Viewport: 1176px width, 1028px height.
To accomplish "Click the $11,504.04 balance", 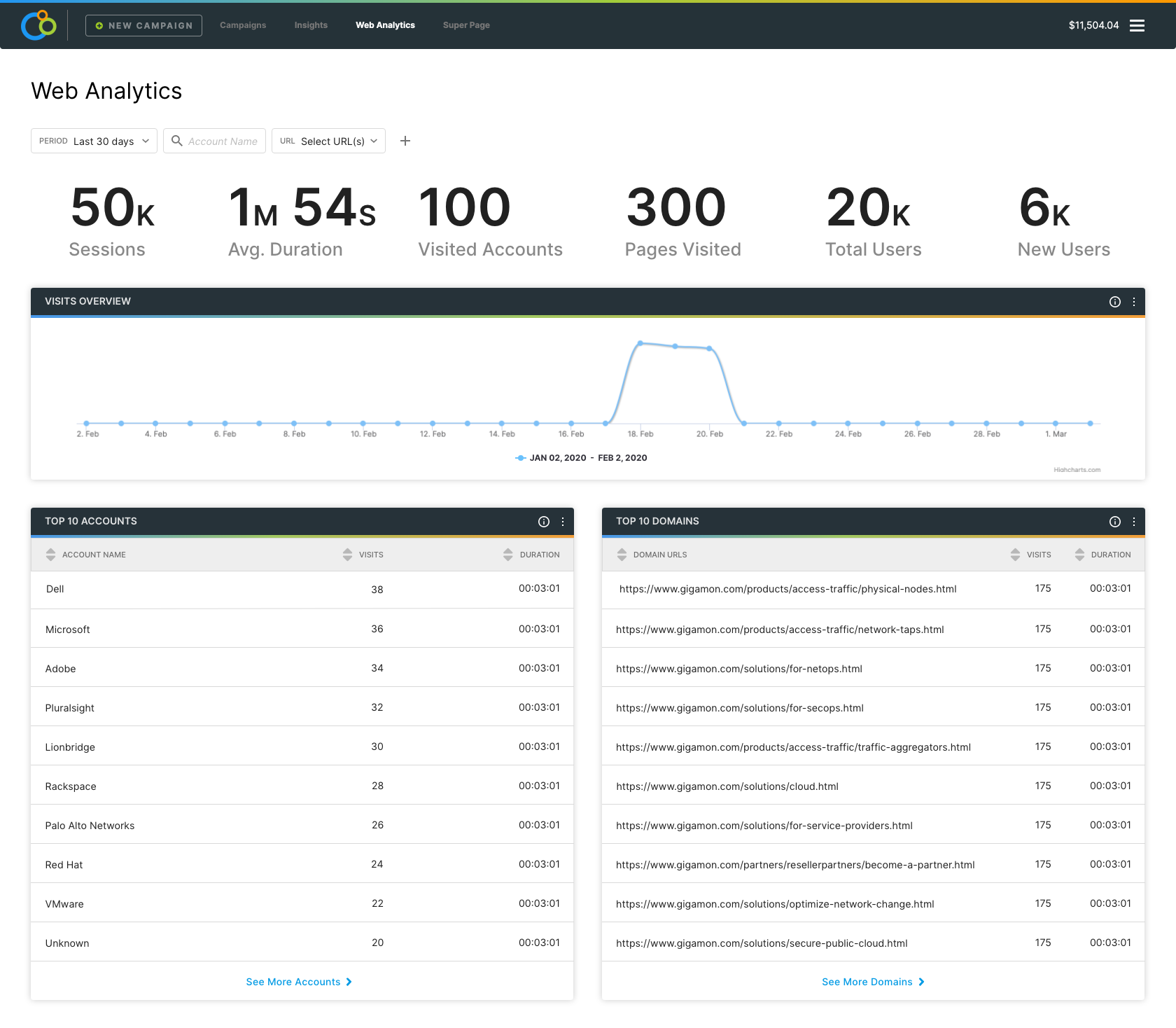I will (1093, 25).
